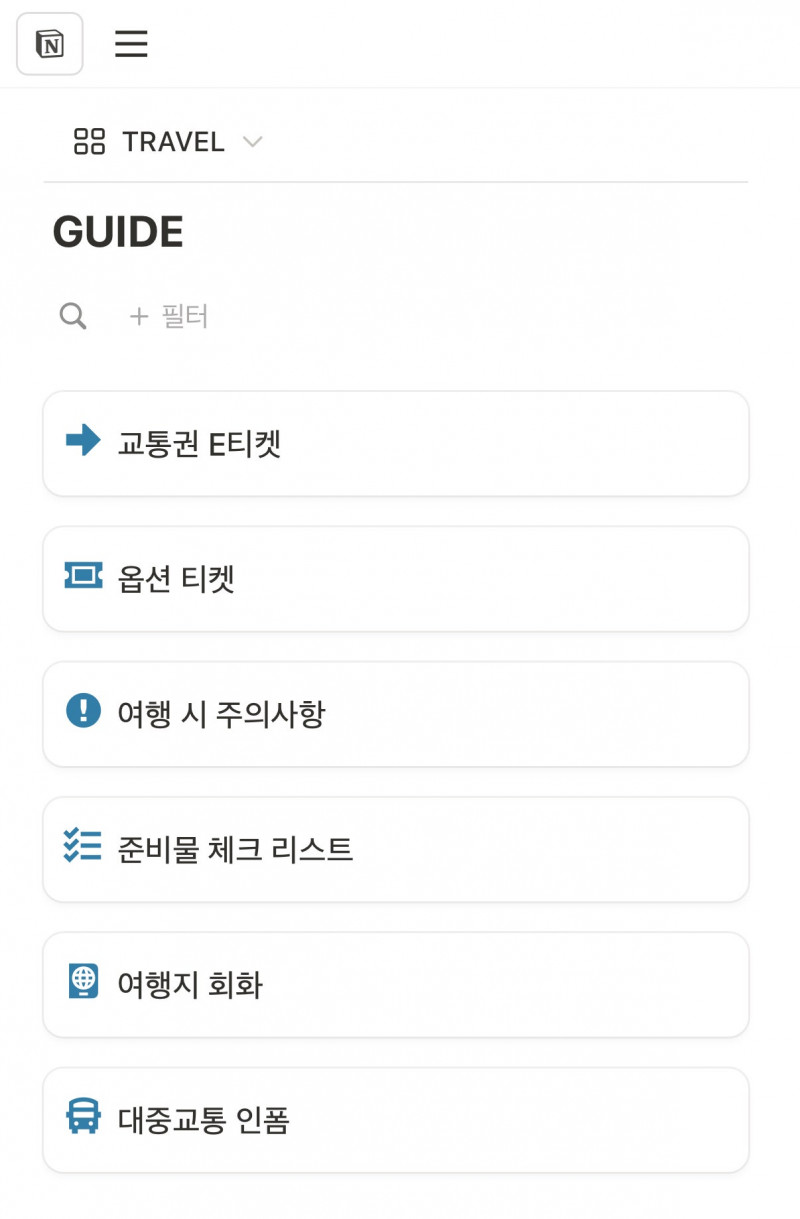Select the TRAVEL view label
800x1219 pixels.
(173, 142)
